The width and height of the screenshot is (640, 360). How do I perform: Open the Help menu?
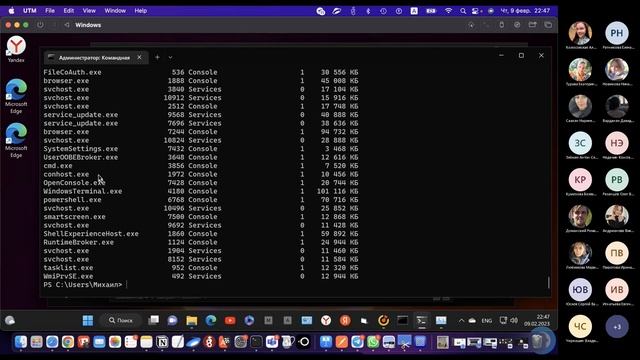(x=140, y=11)
